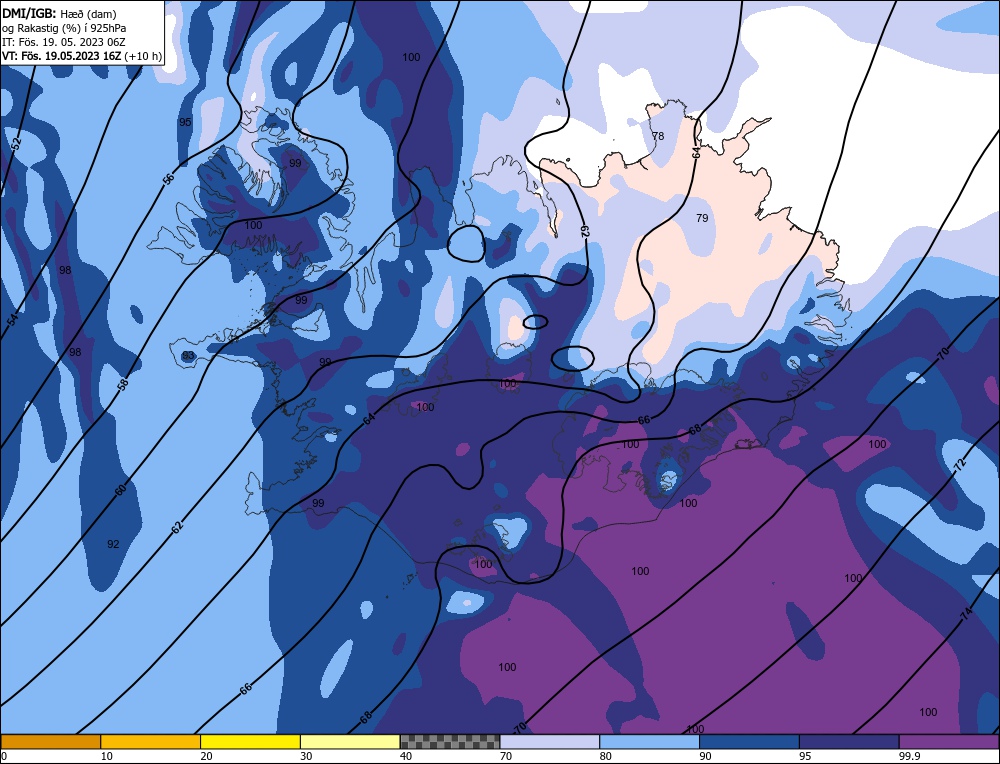Click the lavender 70–80 legend swatch
The width and height of the screenshot is (1000, 764).
[550, 741]
